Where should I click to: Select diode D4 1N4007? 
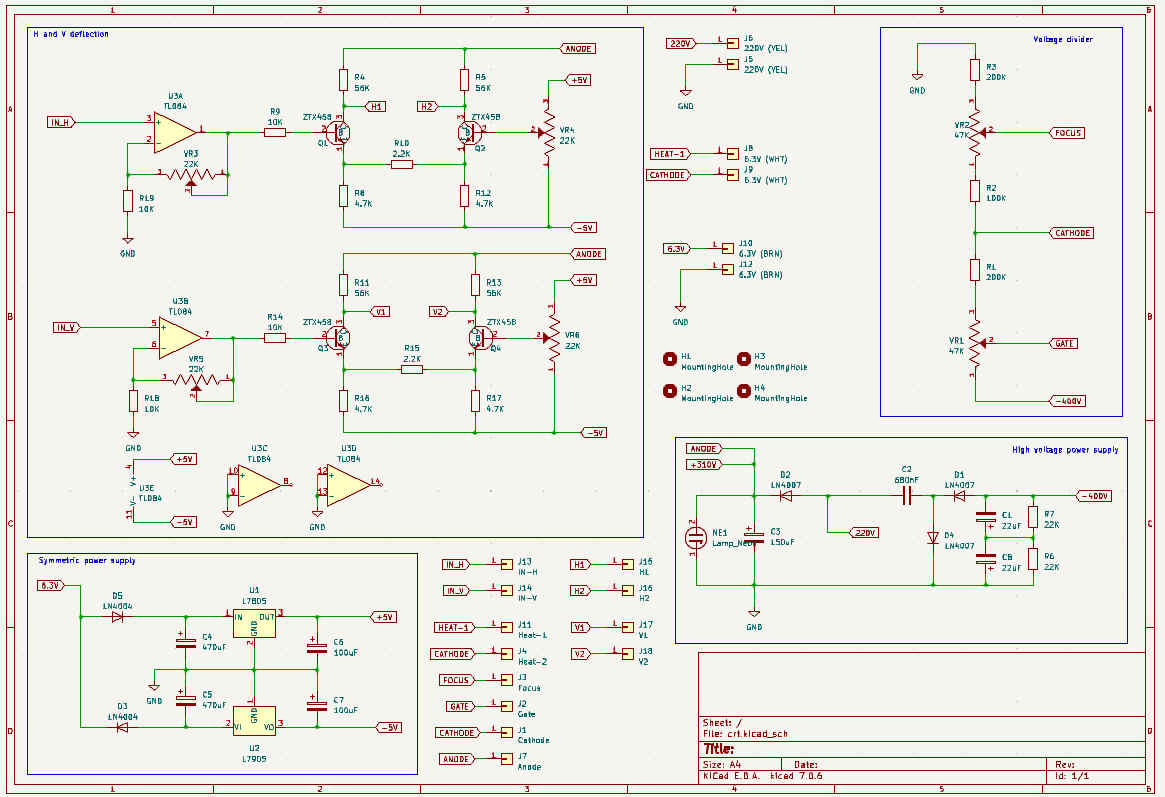click(933, 538)
